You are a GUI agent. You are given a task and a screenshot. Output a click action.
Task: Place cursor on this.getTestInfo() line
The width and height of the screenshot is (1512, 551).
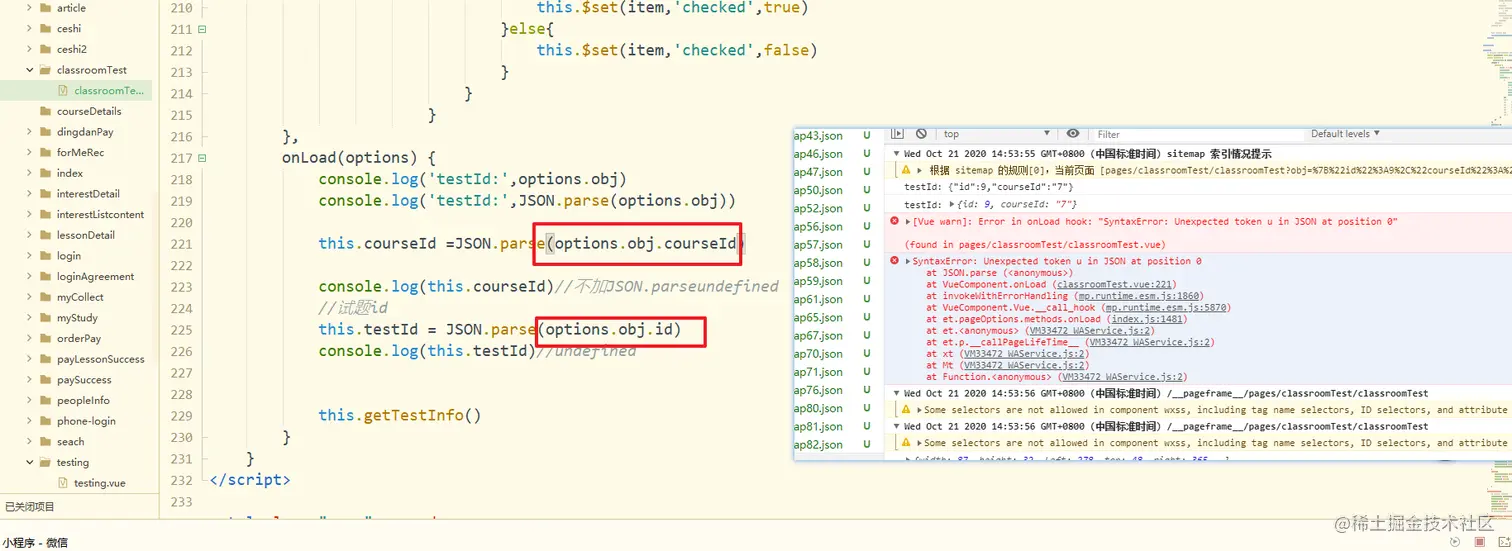400,415
